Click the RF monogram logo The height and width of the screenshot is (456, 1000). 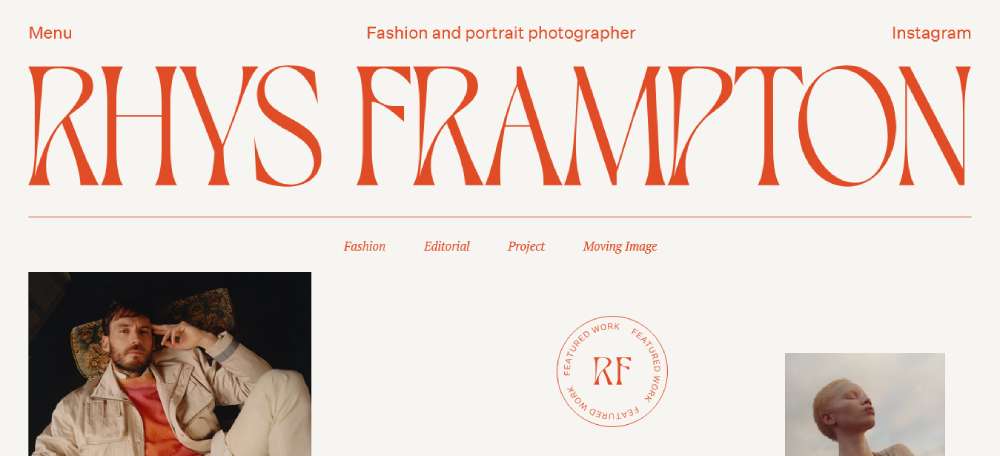(x=612, y=371)
